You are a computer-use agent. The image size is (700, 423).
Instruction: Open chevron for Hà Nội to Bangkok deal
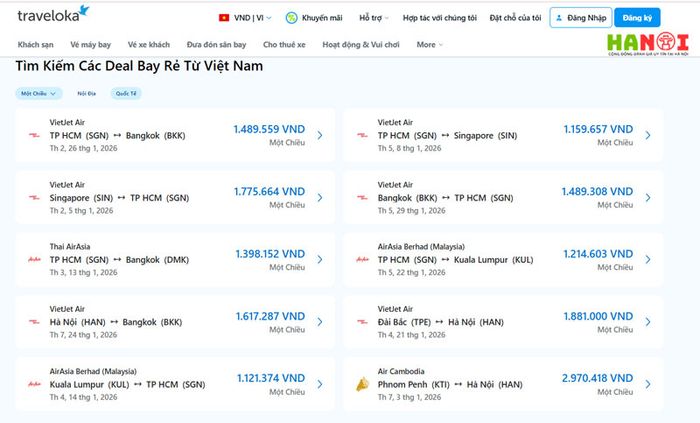point(320,322)
